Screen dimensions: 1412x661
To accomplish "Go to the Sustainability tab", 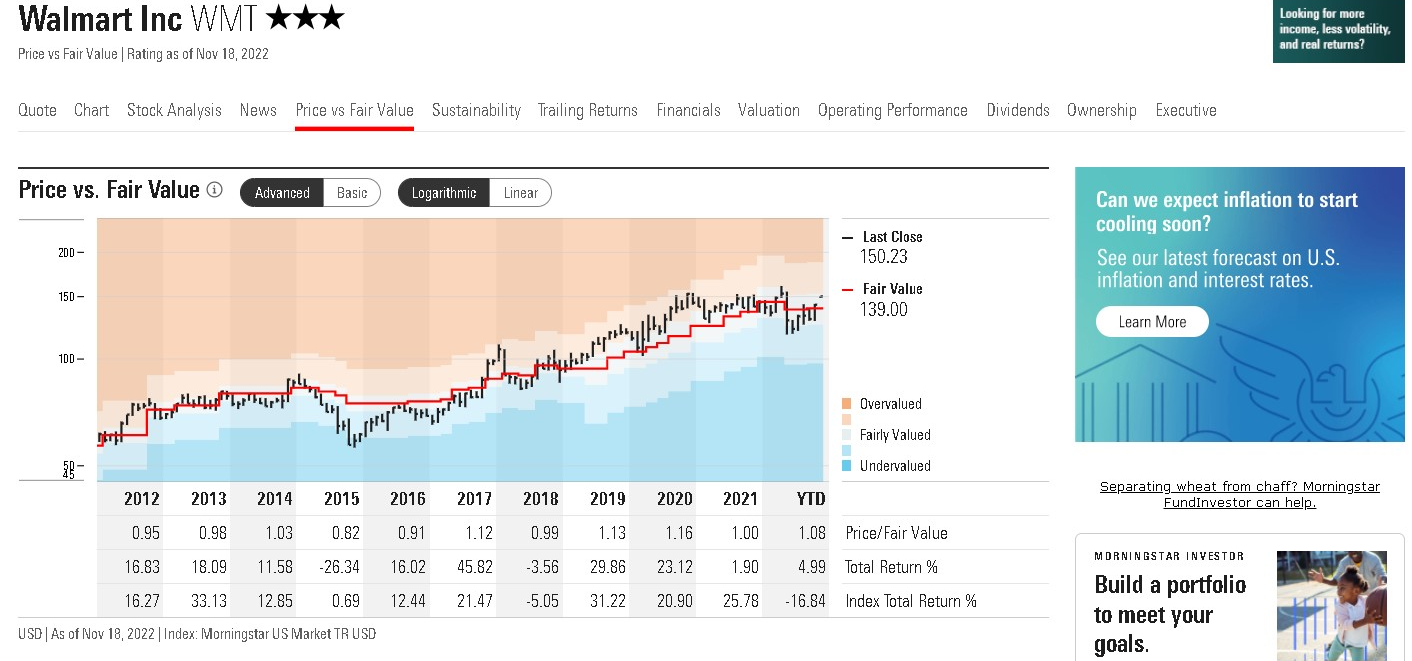I will tap(476, 110).
